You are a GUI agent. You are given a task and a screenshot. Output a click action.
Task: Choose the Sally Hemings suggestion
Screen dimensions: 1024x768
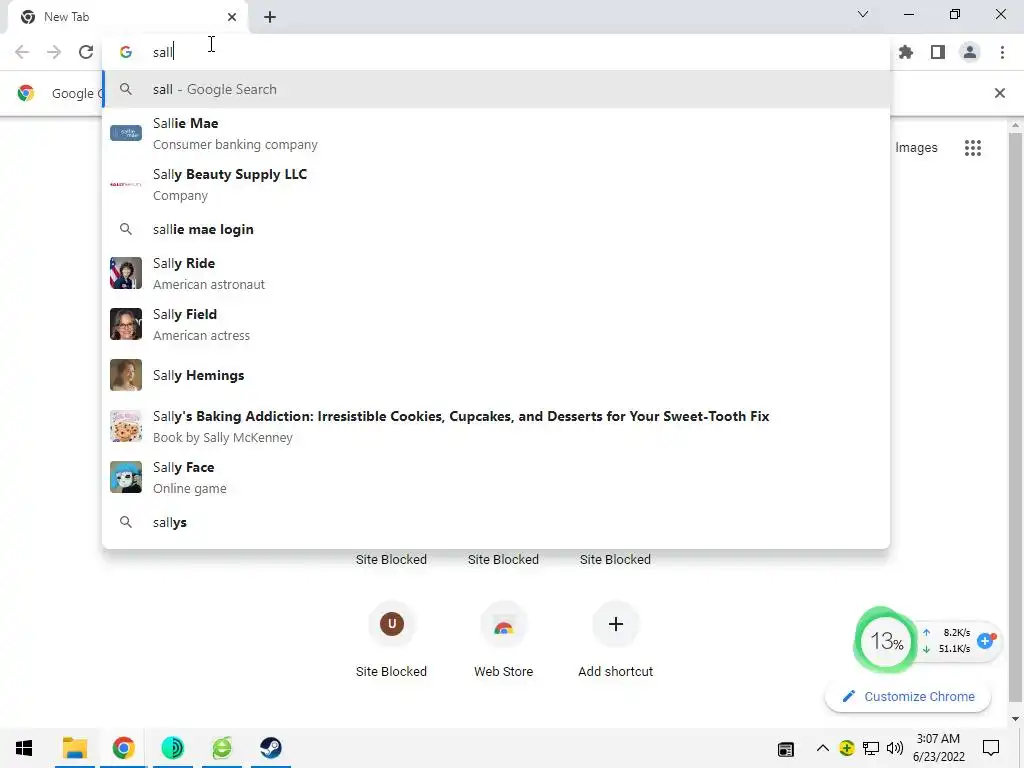(496, 375)
